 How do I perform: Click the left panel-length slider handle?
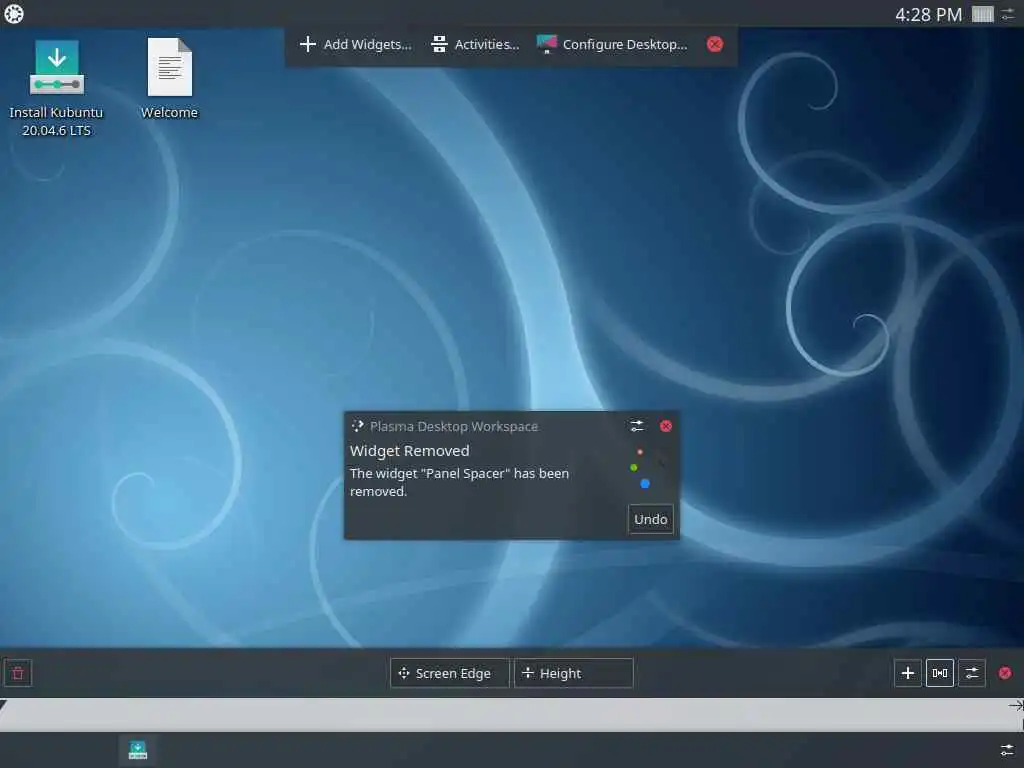pos(4,705)
